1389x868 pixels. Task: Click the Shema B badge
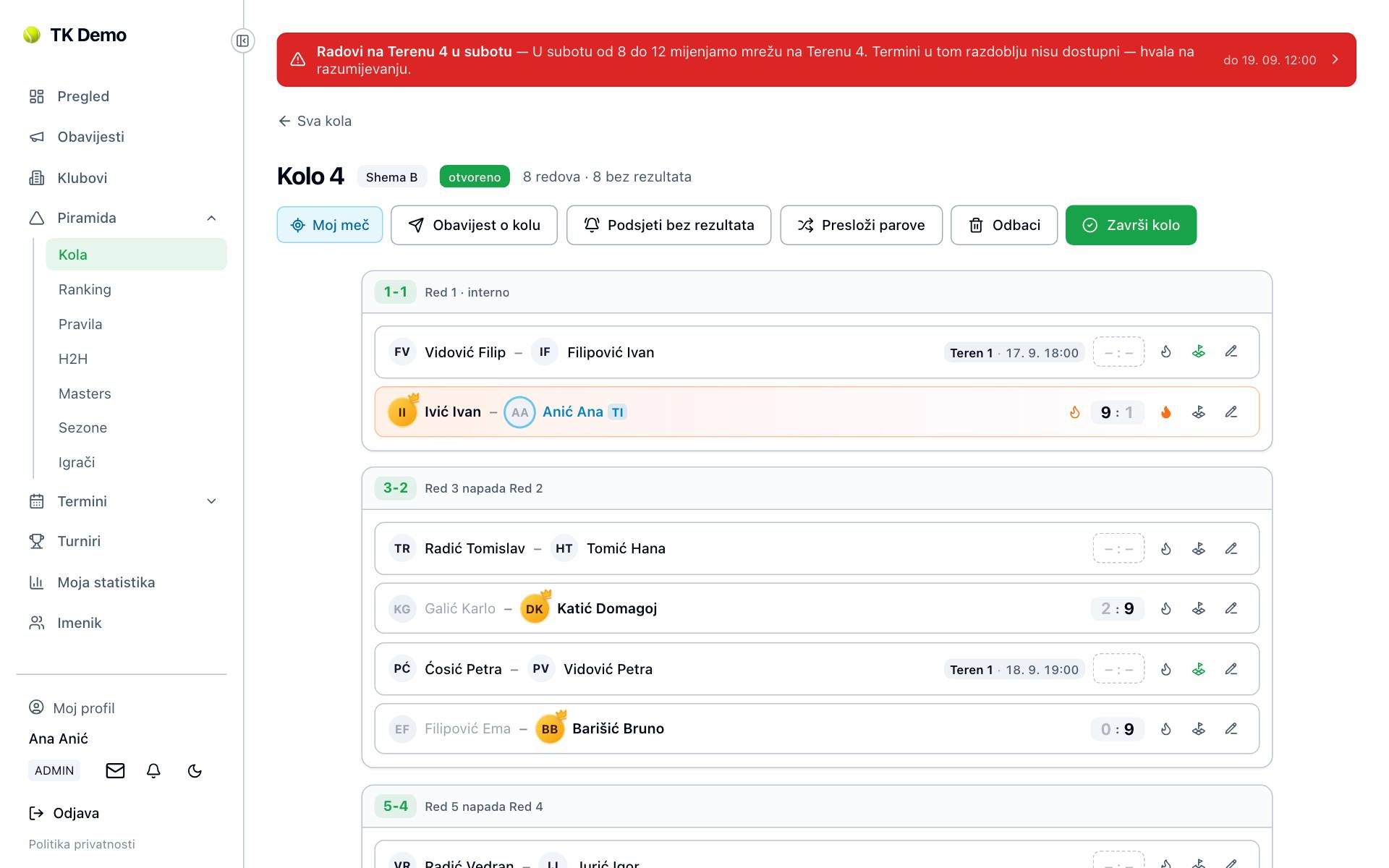coord(392,177)
